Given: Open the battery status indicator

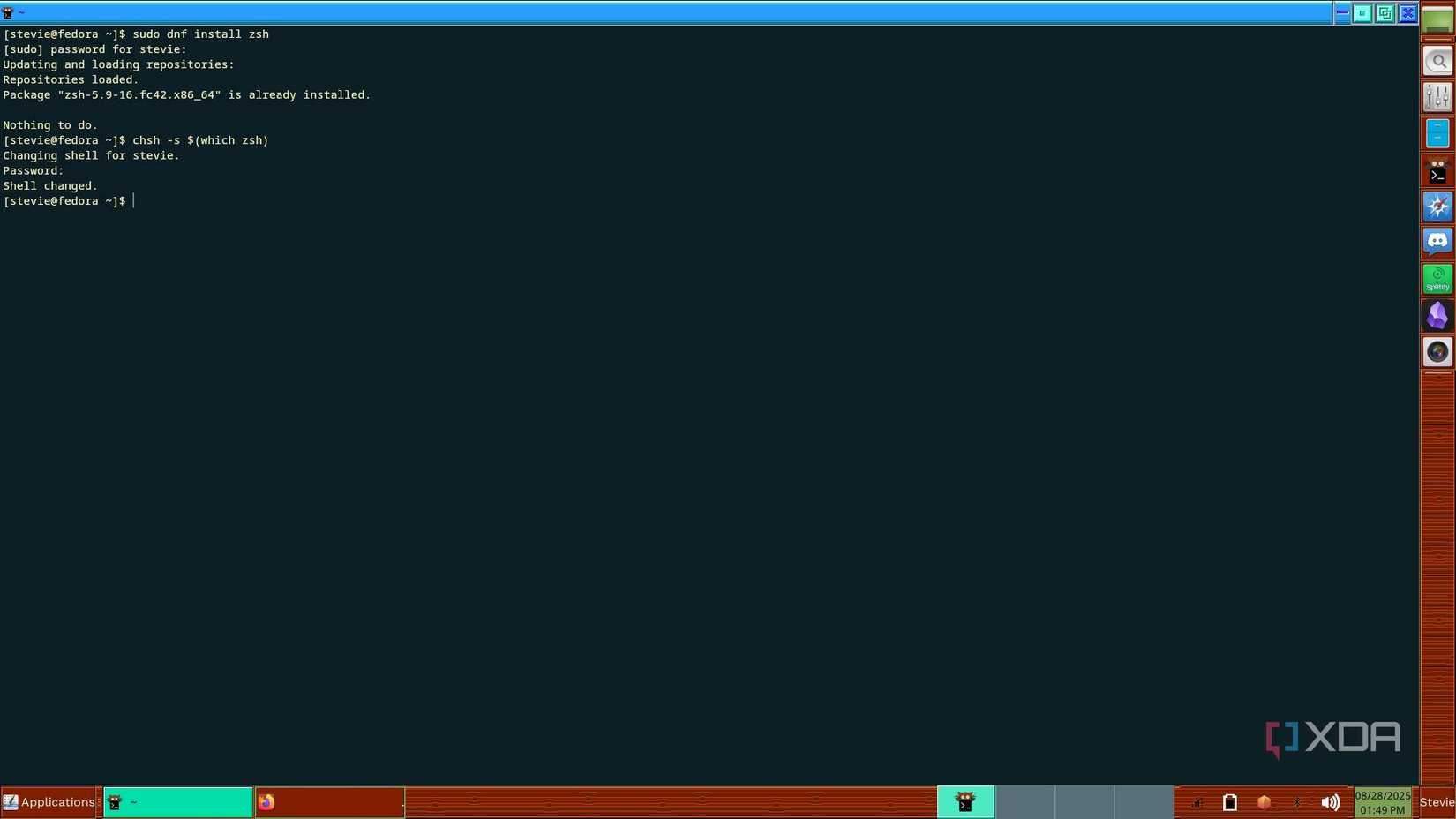Looking at the screenshot, I should point(1229,802).
